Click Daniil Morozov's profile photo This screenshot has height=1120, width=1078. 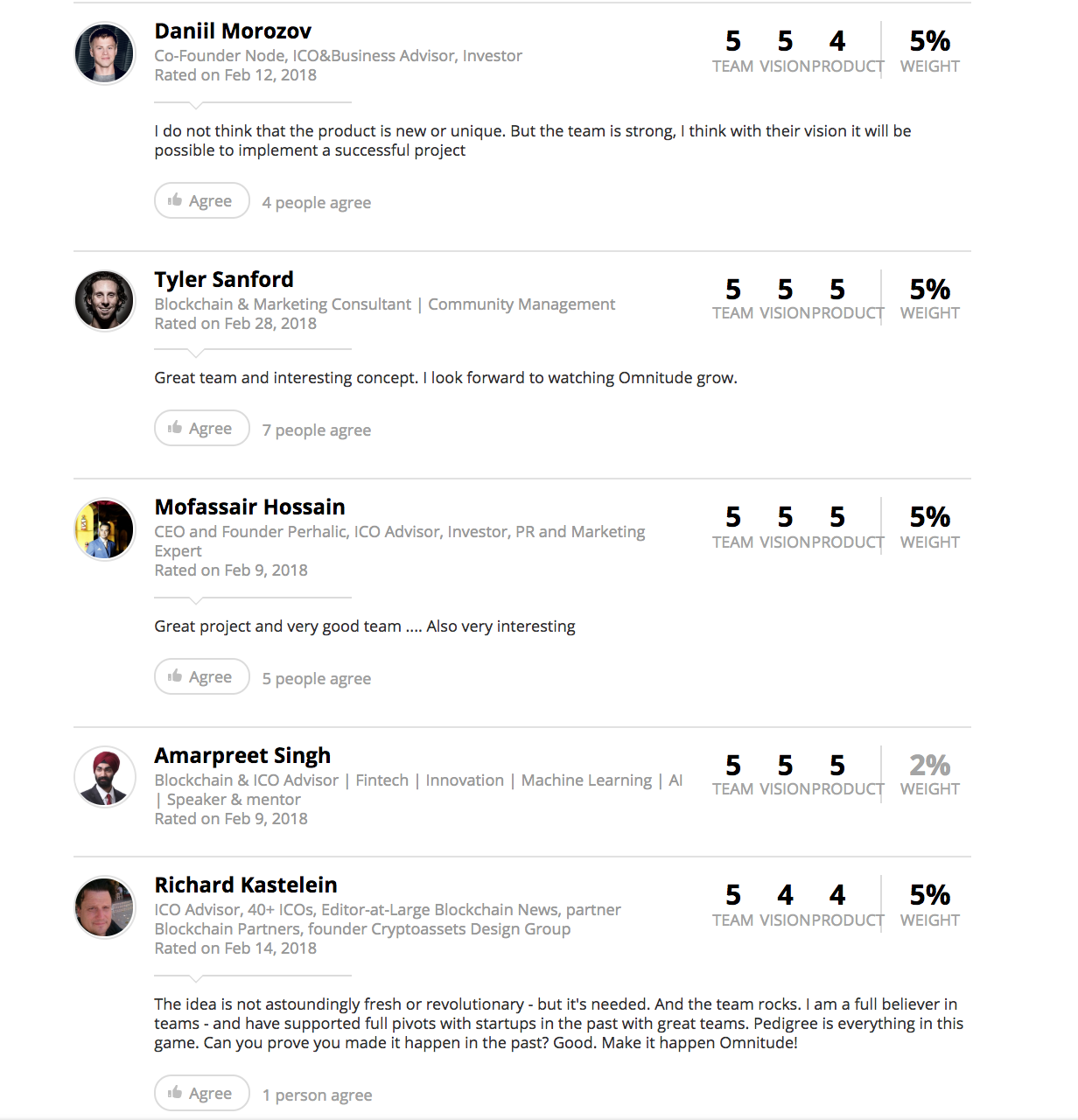105,53
